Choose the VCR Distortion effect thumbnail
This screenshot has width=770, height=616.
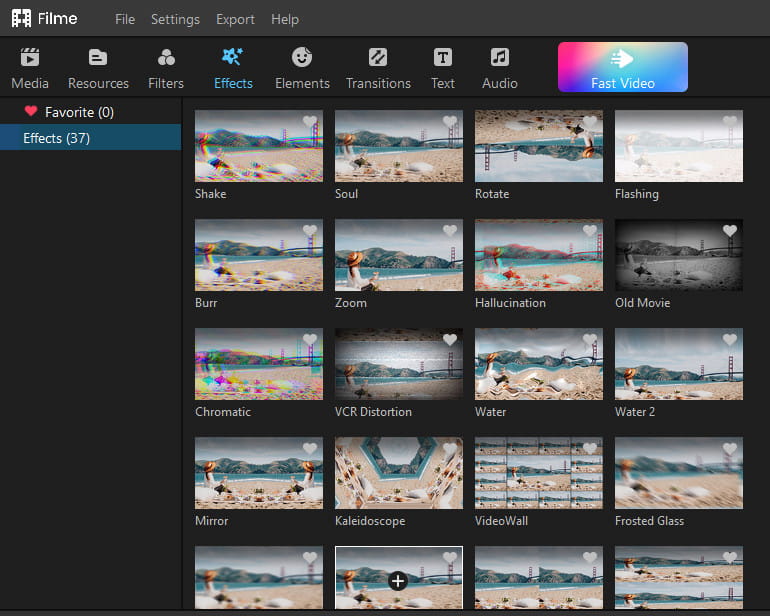pyautogui.click(x=398, y=364)
